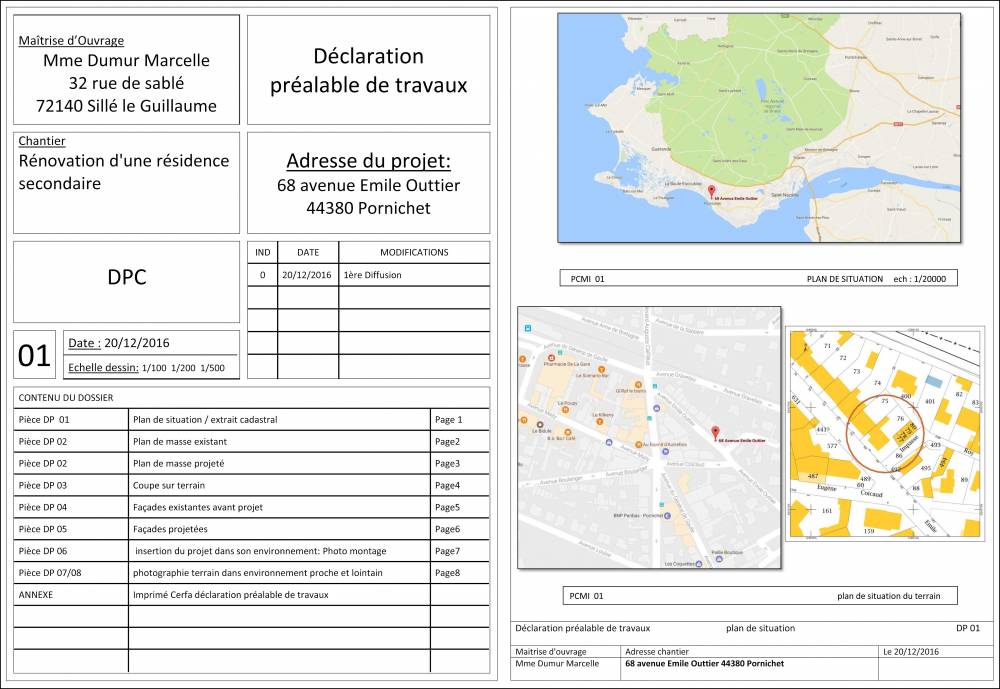Click the "Pièce DP 01" row label

44,420
